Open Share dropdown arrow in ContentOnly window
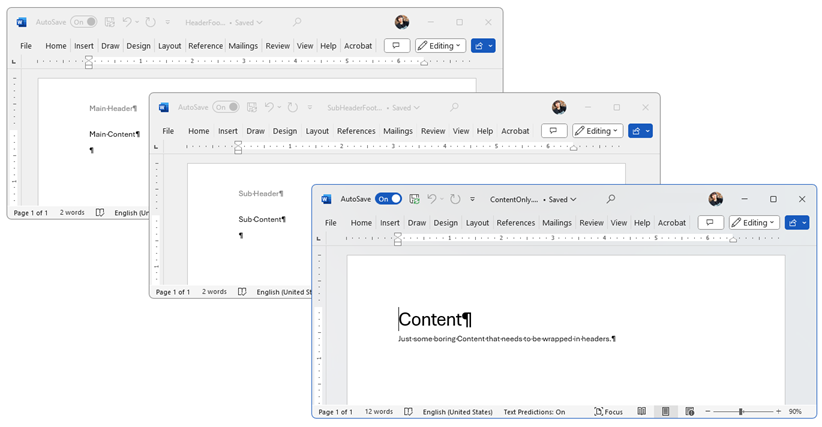Image resolution: width=822 pixels, height=427 pixels. coord(804,223)
